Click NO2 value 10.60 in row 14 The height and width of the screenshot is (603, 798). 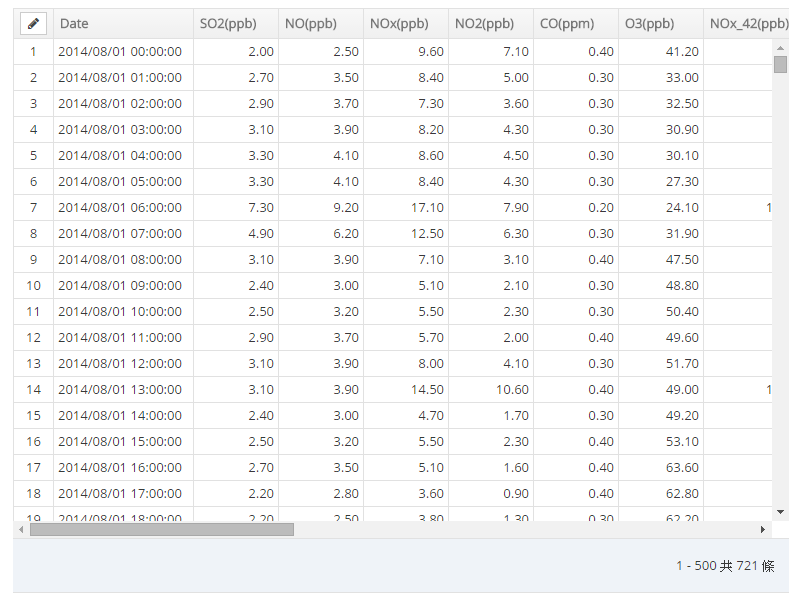coord(491,389)
